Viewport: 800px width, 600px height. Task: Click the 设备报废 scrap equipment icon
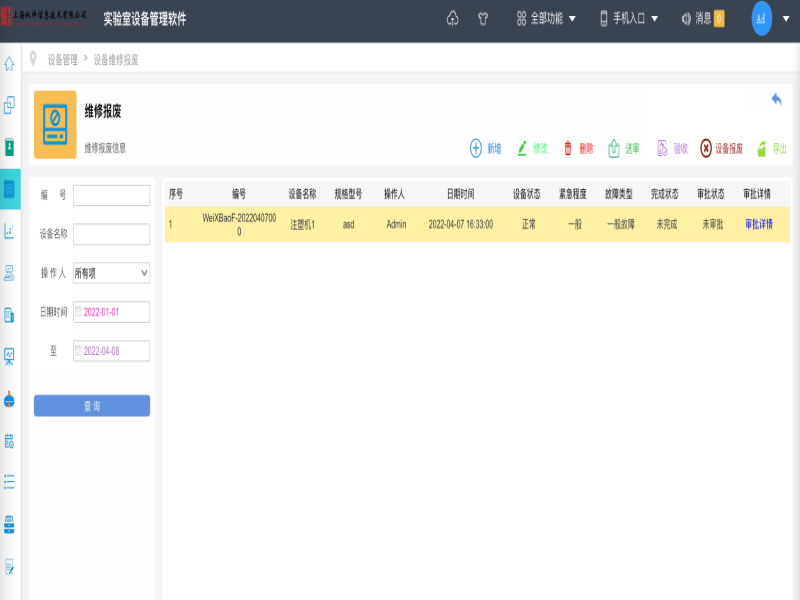click(706, 149)
